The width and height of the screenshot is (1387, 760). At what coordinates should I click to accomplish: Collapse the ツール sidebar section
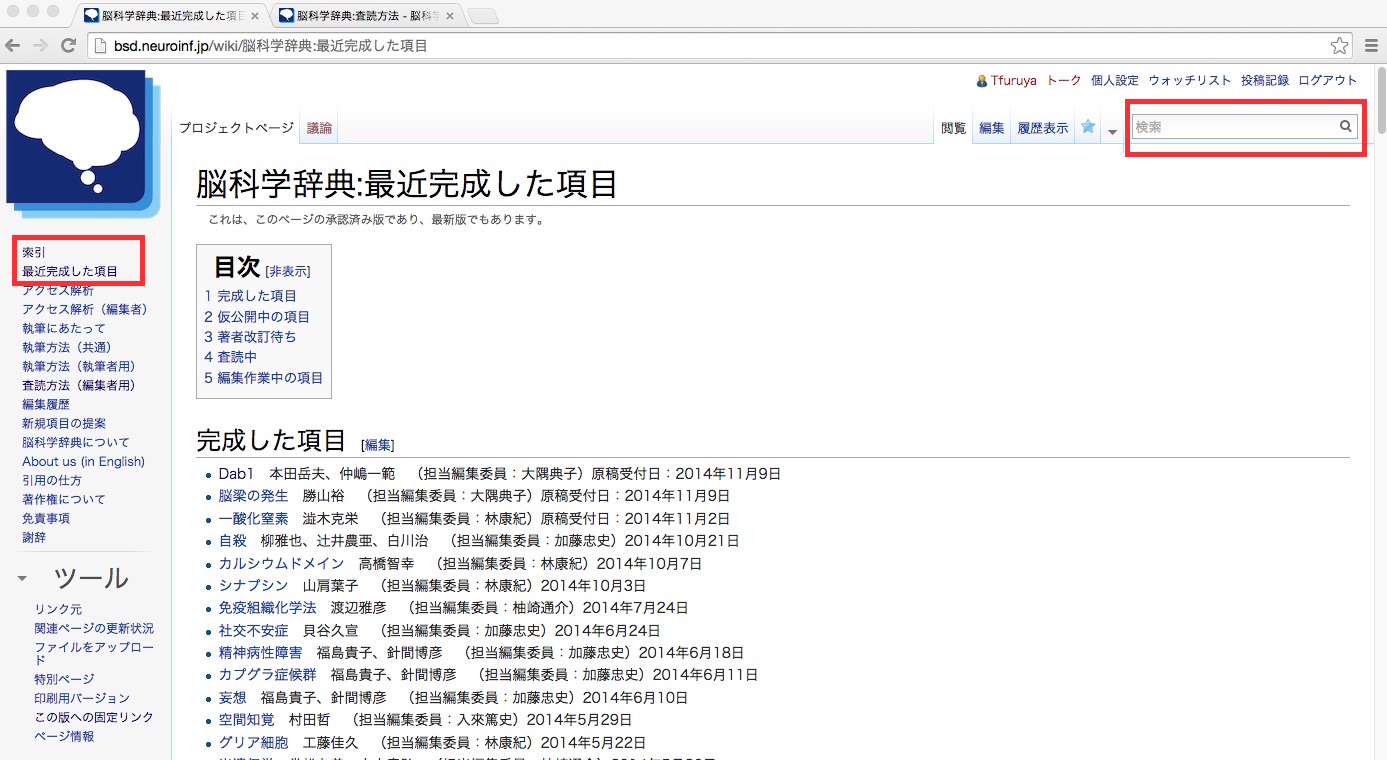22,578
